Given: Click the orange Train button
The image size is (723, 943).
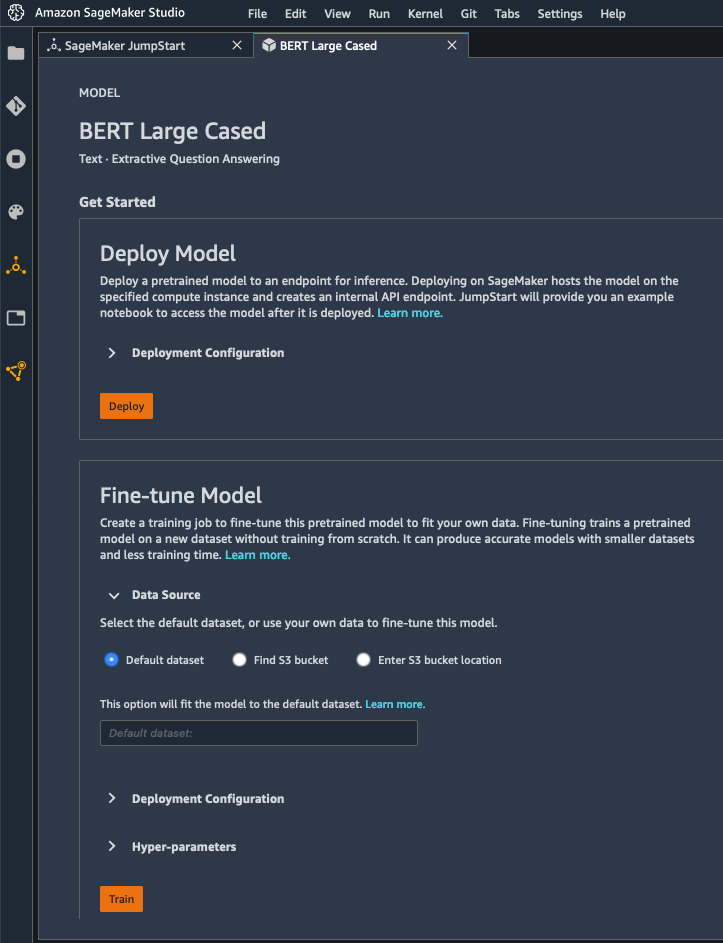Looking at the screenshot, I should coord(122,899).
